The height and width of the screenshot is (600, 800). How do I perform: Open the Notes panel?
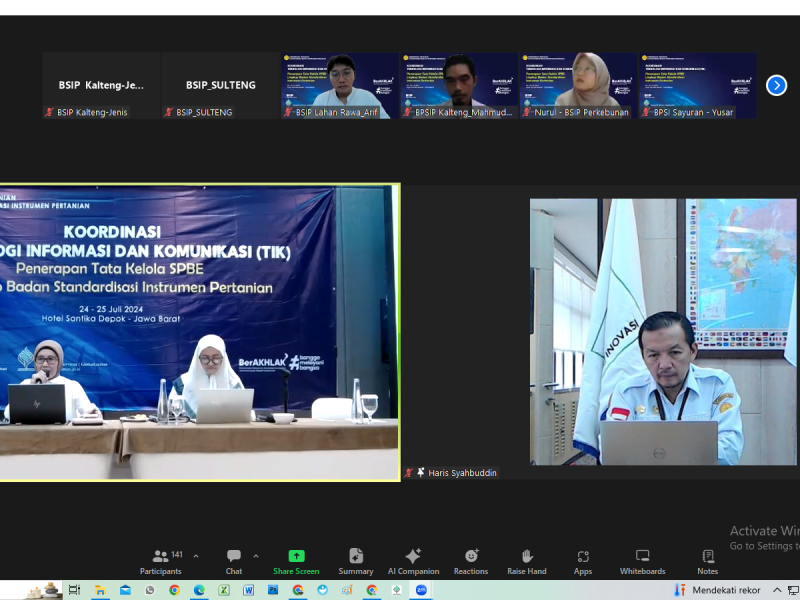click(x=708, y=560)
